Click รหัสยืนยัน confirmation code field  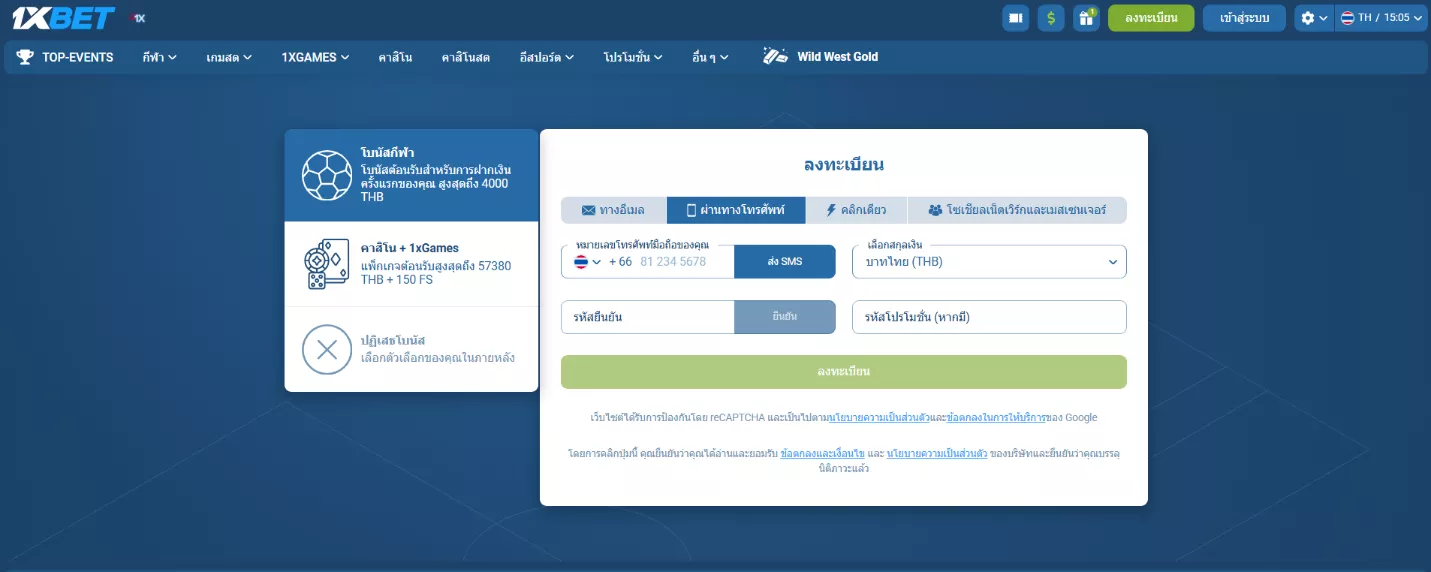648,317
